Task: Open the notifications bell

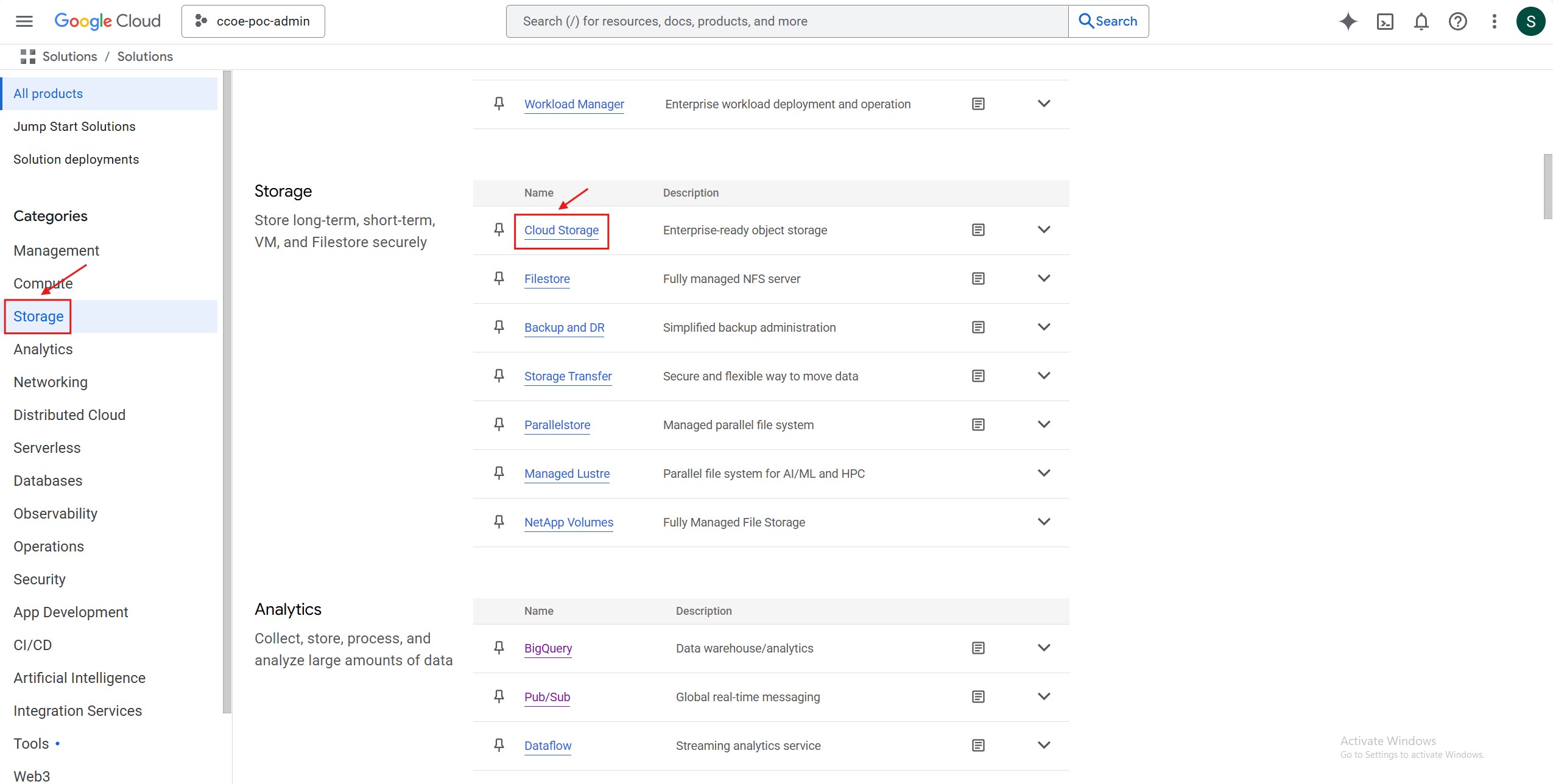Action: (x=1421, y=22)
